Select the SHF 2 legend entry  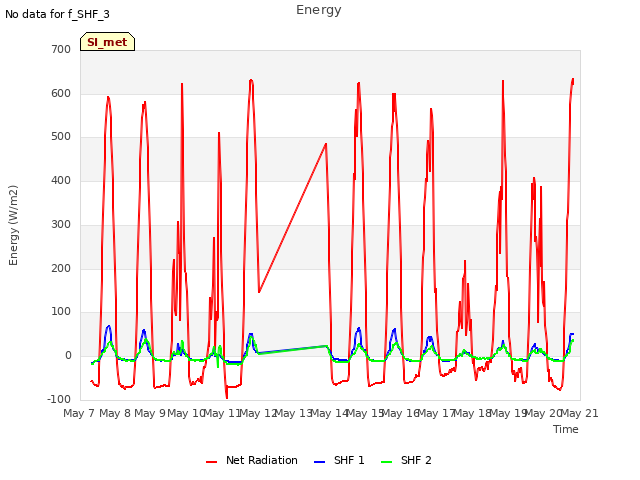coord(406,460)
